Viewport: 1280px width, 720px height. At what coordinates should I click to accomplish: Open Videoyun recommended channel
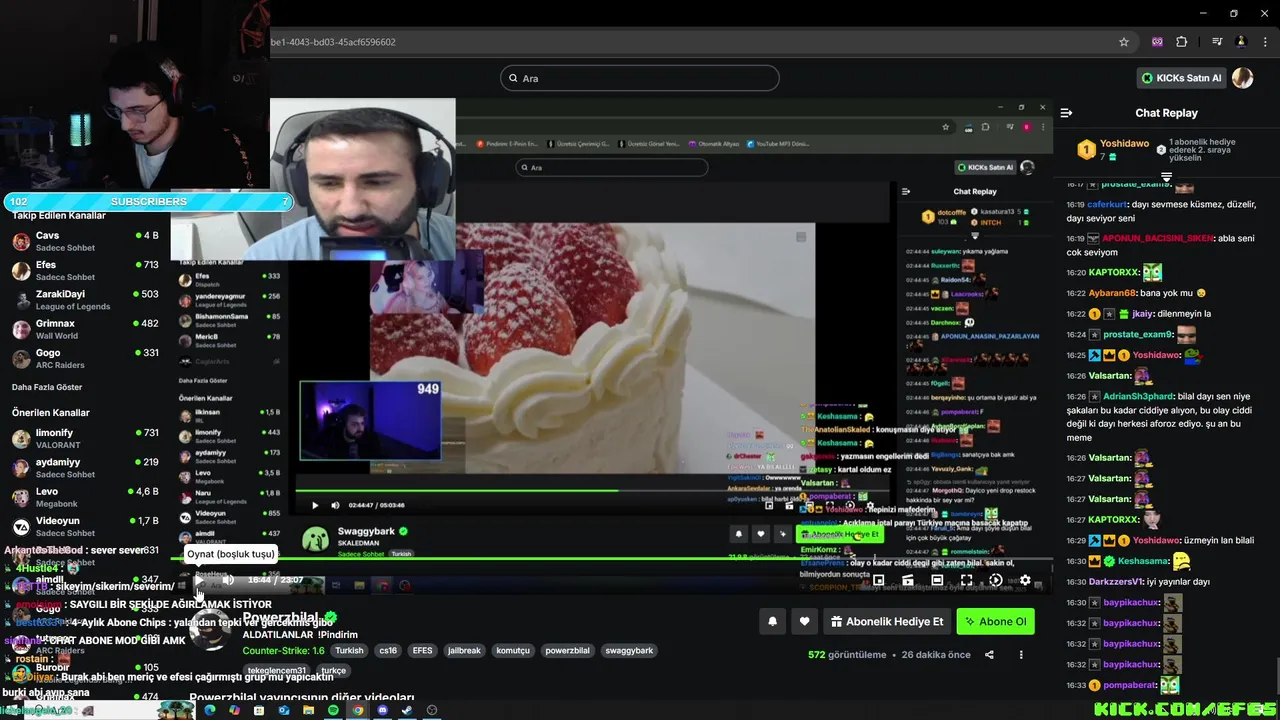click(x=85, y=526)
